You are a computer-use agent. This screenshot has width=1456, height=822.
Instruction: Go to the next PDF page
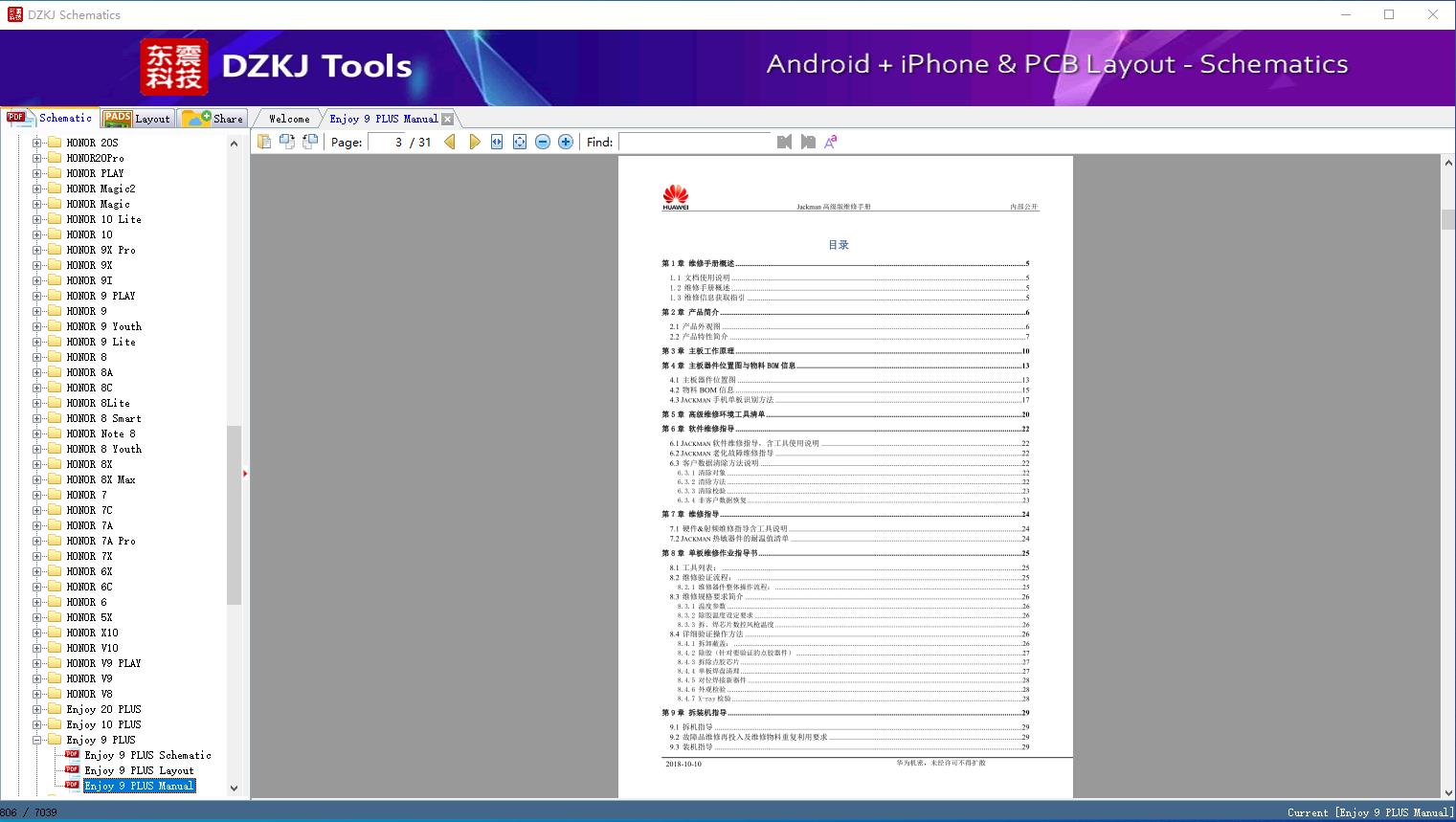click(474, 142)
